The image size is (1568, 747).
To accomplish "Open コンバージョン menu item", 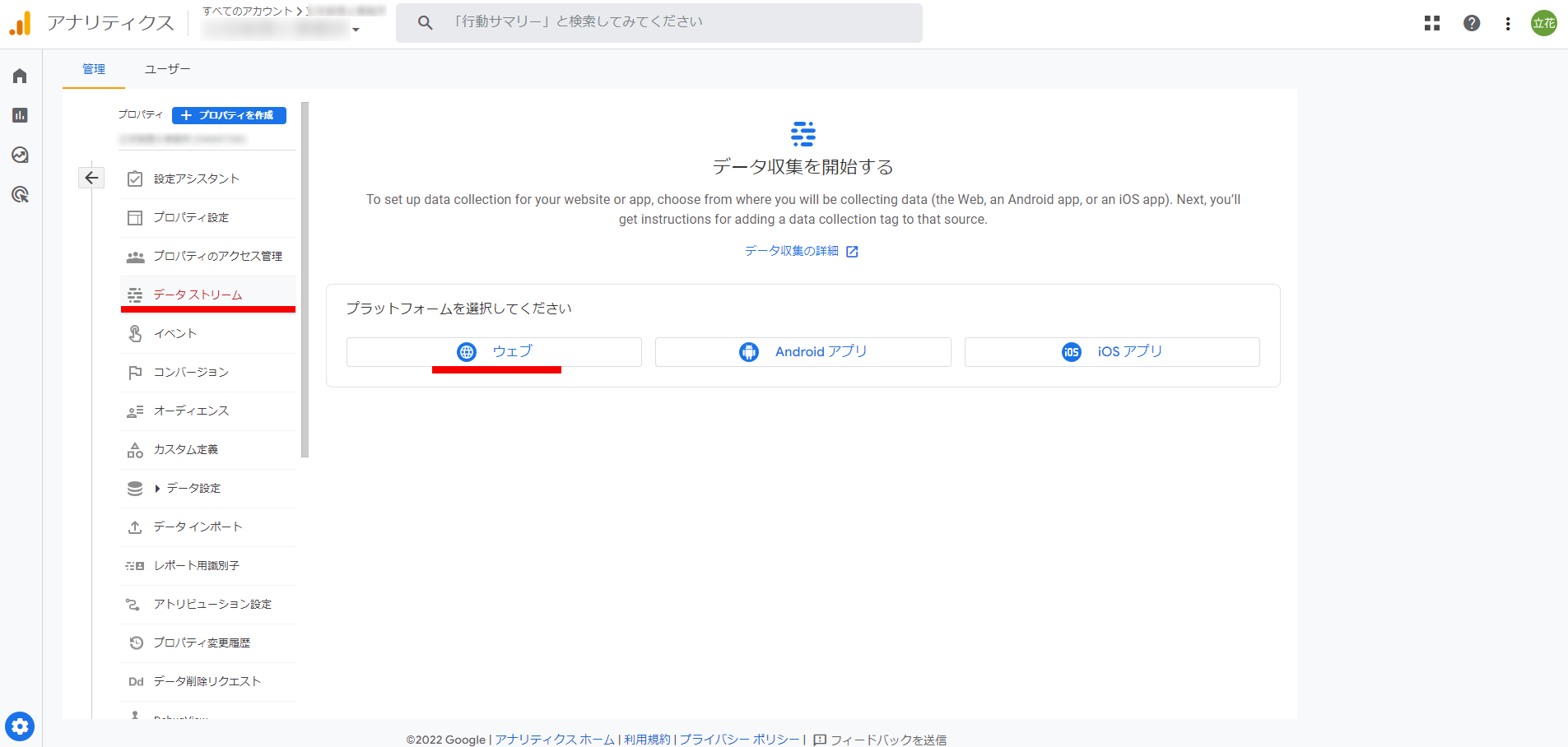I will (208, 373).
